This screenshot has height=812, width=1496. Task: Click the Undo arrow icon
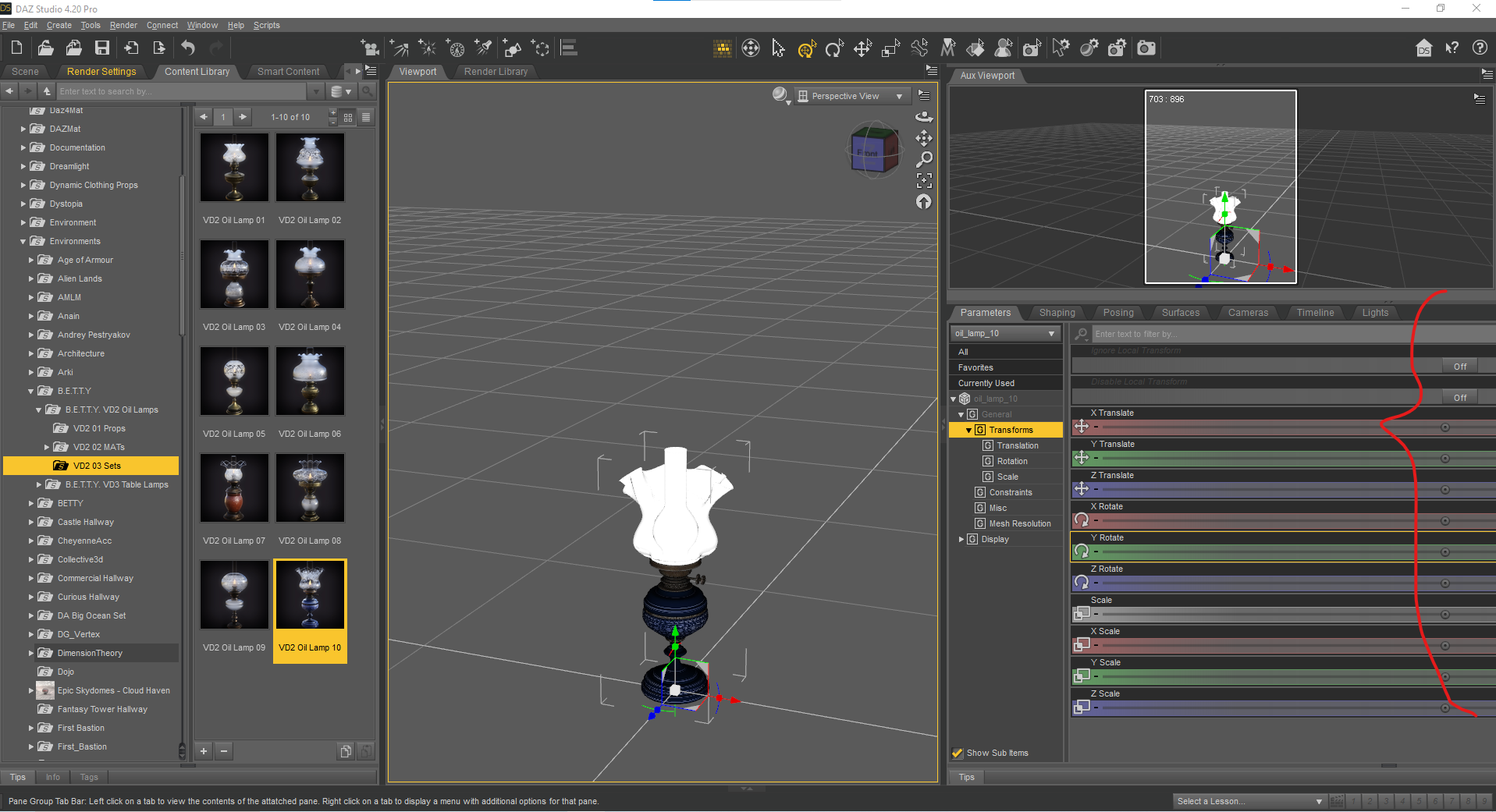[188, 48]
